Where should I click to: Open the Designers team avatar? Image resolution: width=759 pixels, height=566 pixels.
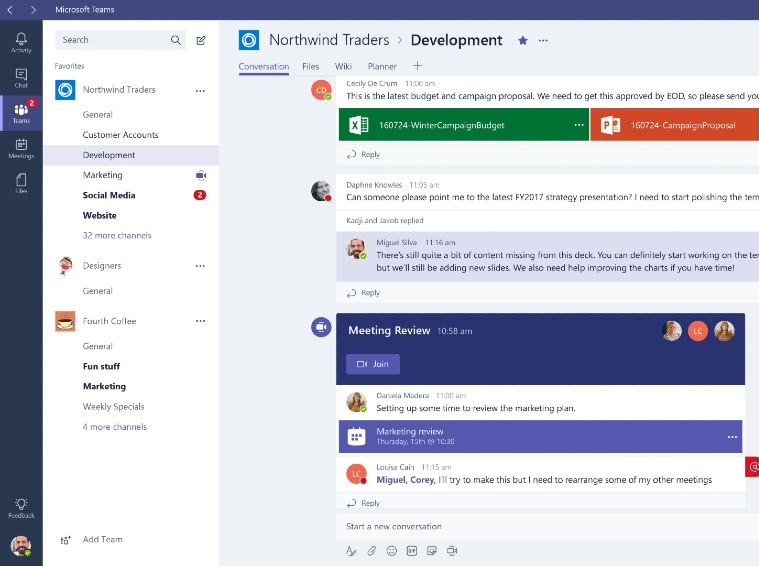65,266
